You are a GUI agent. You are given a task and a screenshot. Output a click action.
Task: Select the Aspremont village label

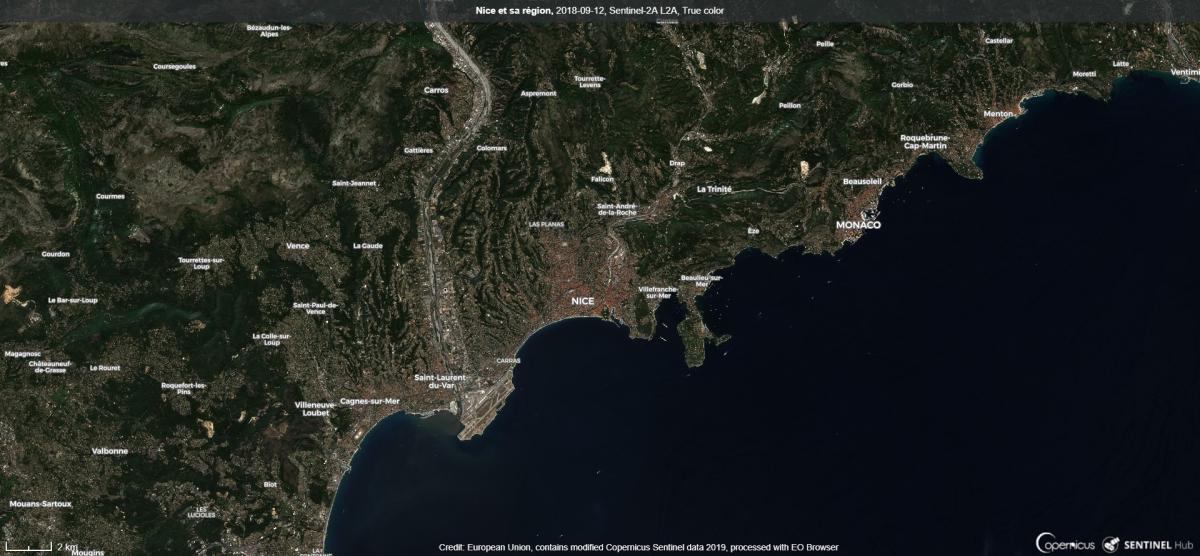pos(539,93)
